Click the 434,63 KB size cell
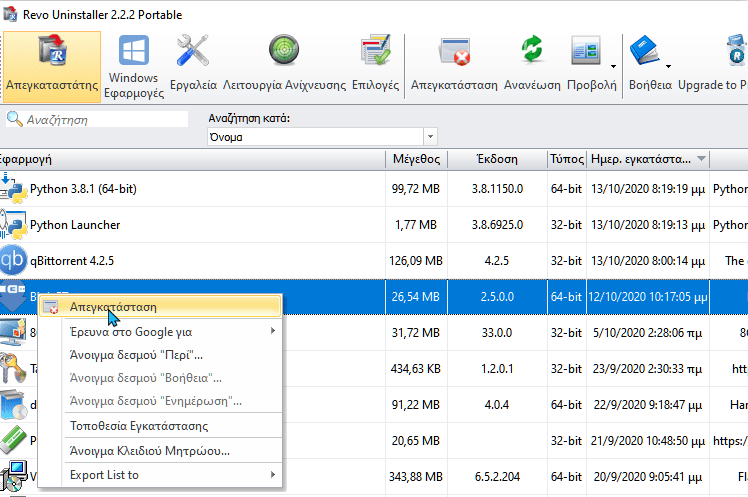 coord(416,369)
